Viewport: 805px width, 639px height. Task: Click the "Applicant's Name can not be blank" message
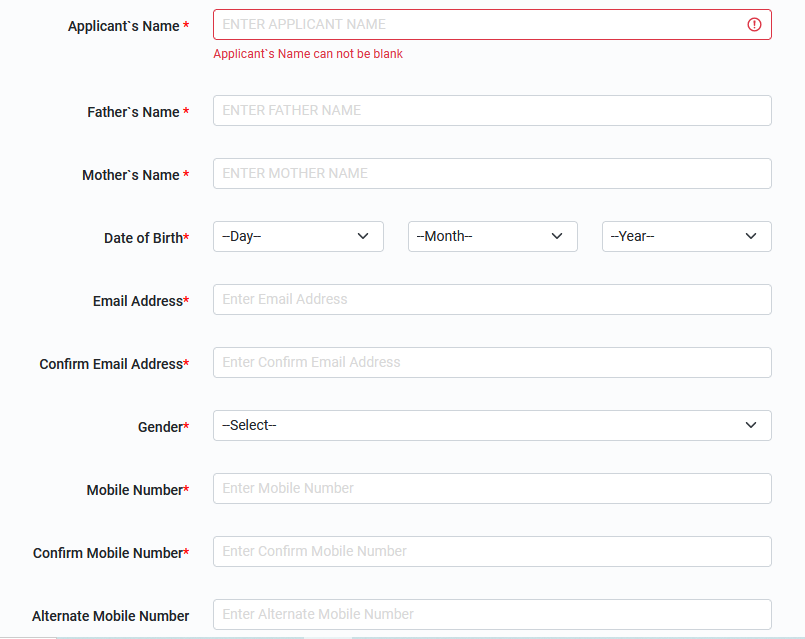click(x=308, y=54)
